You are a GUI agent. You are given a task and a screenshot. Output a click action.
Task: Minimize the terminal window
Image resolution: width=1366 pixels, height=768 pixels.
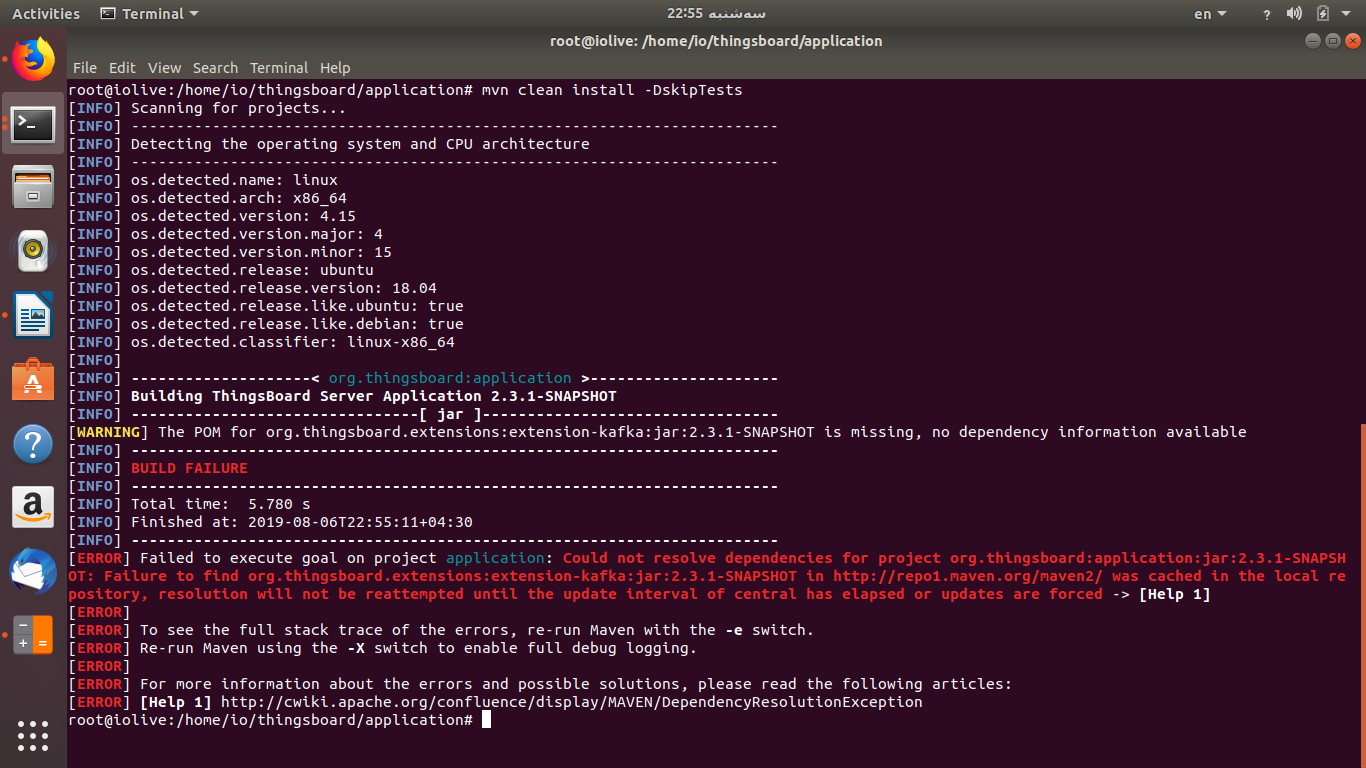point(1312,41)
